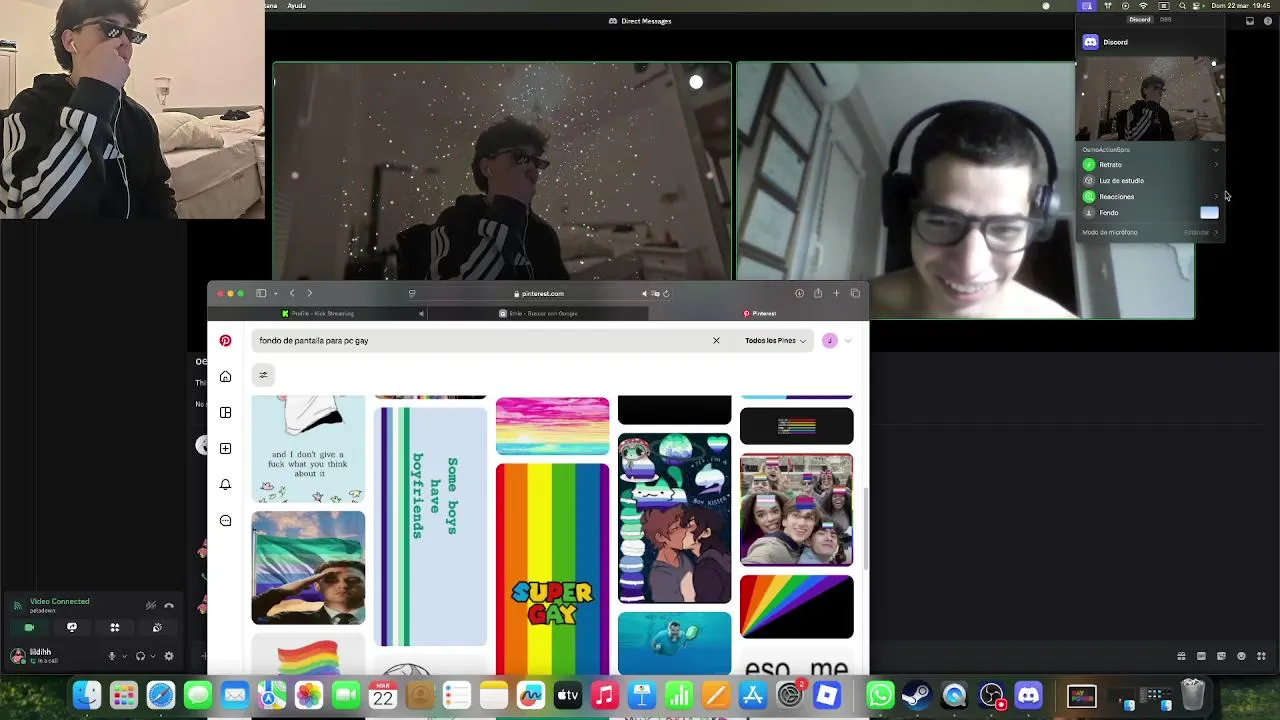
Task: Mute audio on the Kick Streaming tab
Action: coord(421,314)
